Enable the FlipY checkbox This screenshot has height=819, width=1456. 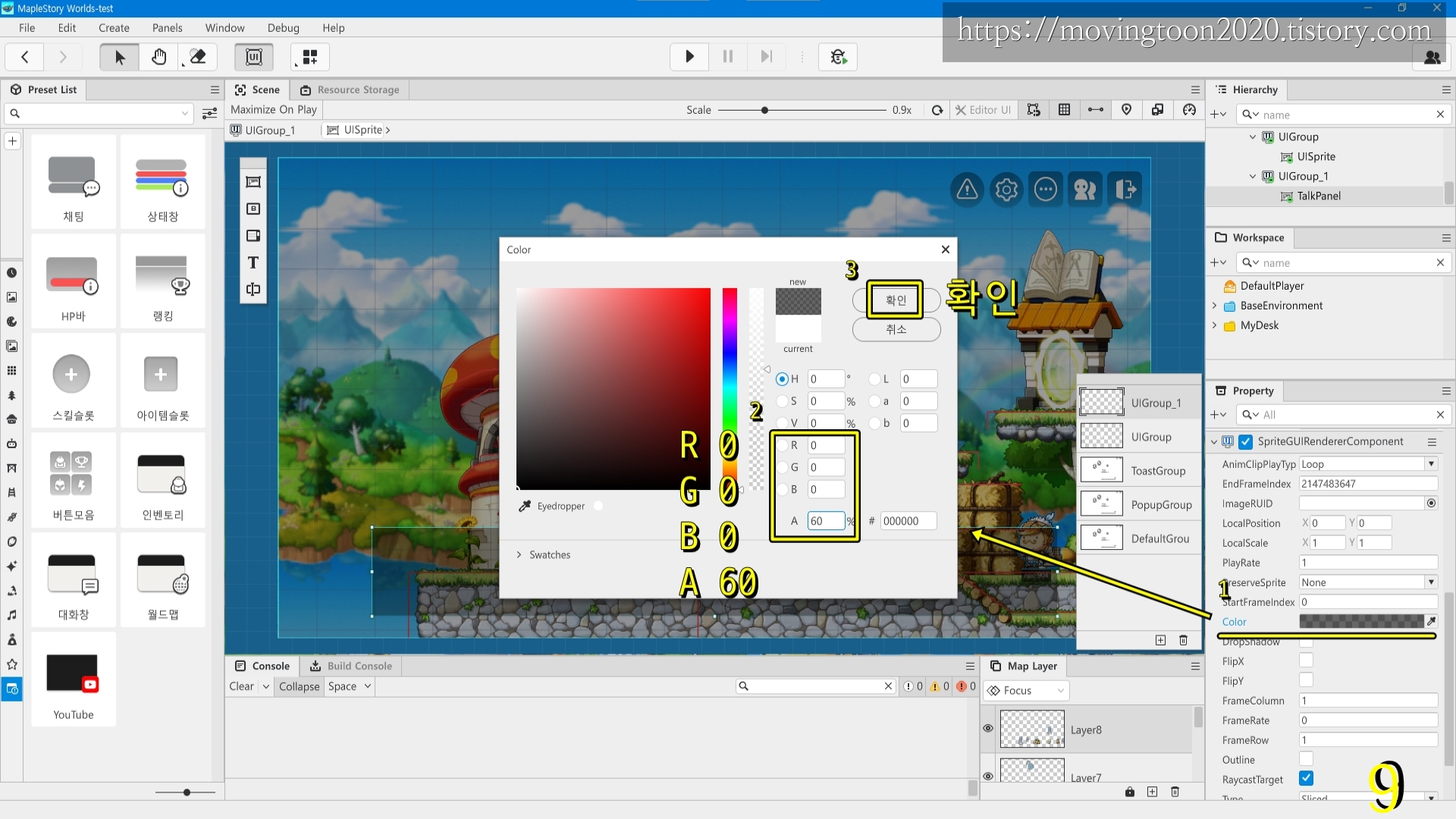pos(1306,680)
